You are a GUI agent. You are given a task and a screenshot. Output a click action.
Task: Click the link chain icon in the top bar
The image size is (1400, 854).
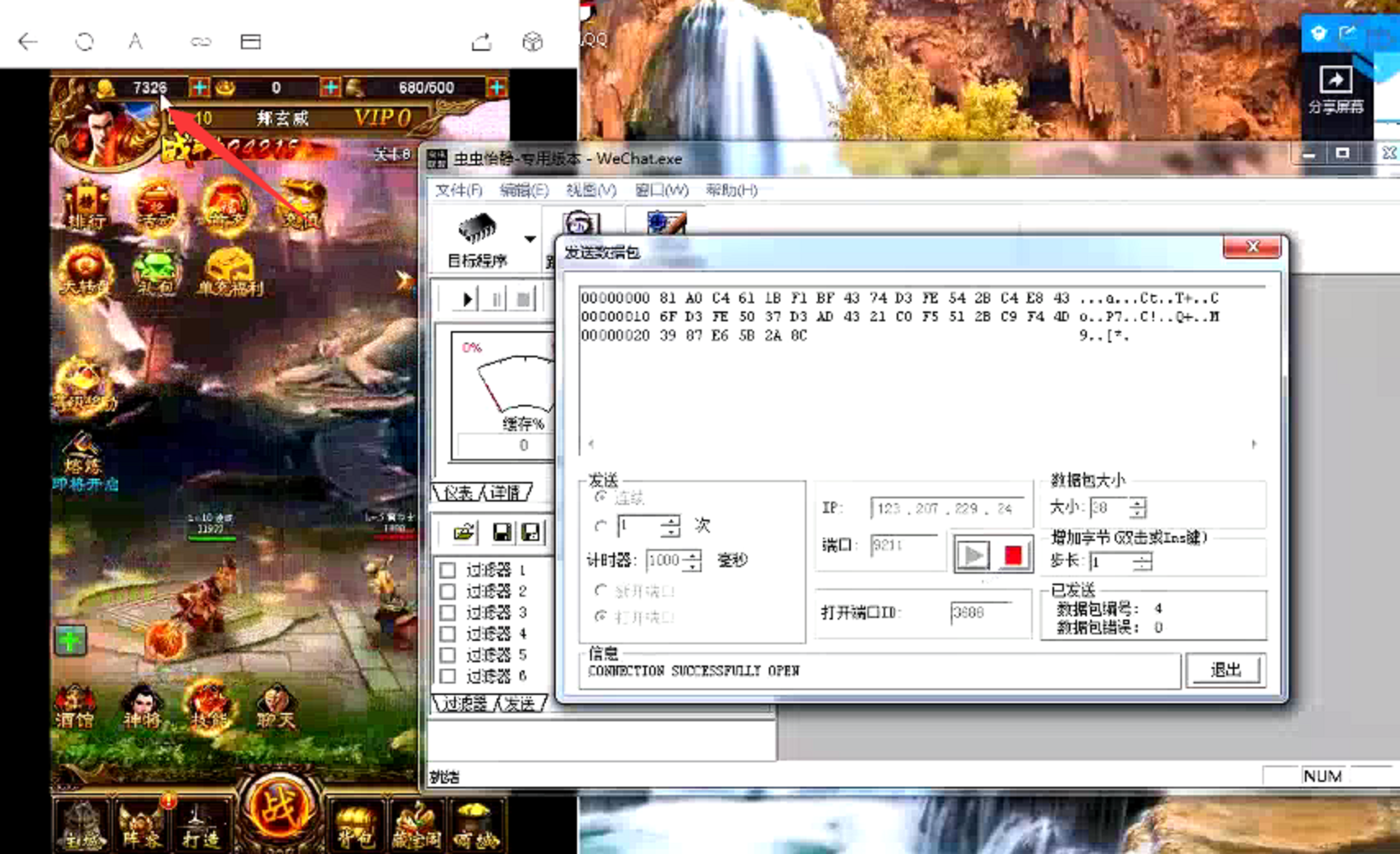[x=201, y=41]
